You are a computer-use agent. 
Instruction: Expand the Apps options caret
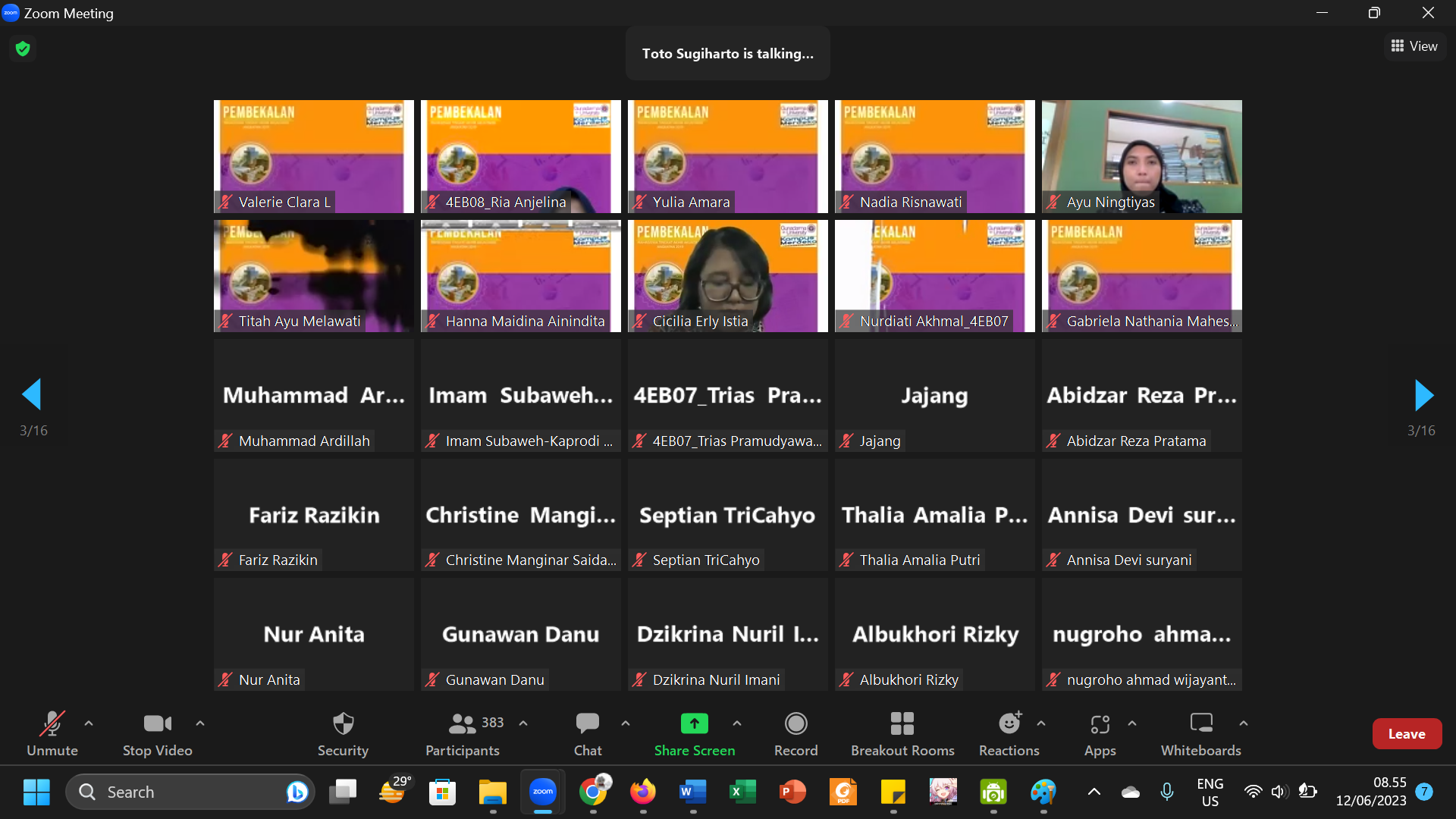click(x=1132, y=723)
